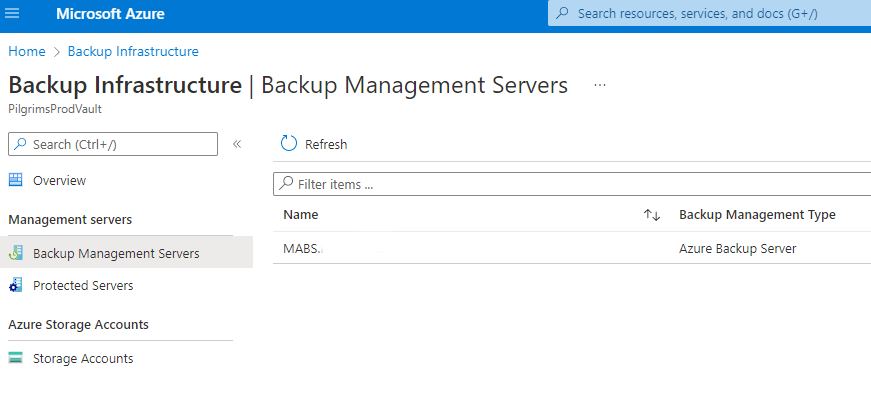Click the Name column header
871x418 pixels.
301,215
